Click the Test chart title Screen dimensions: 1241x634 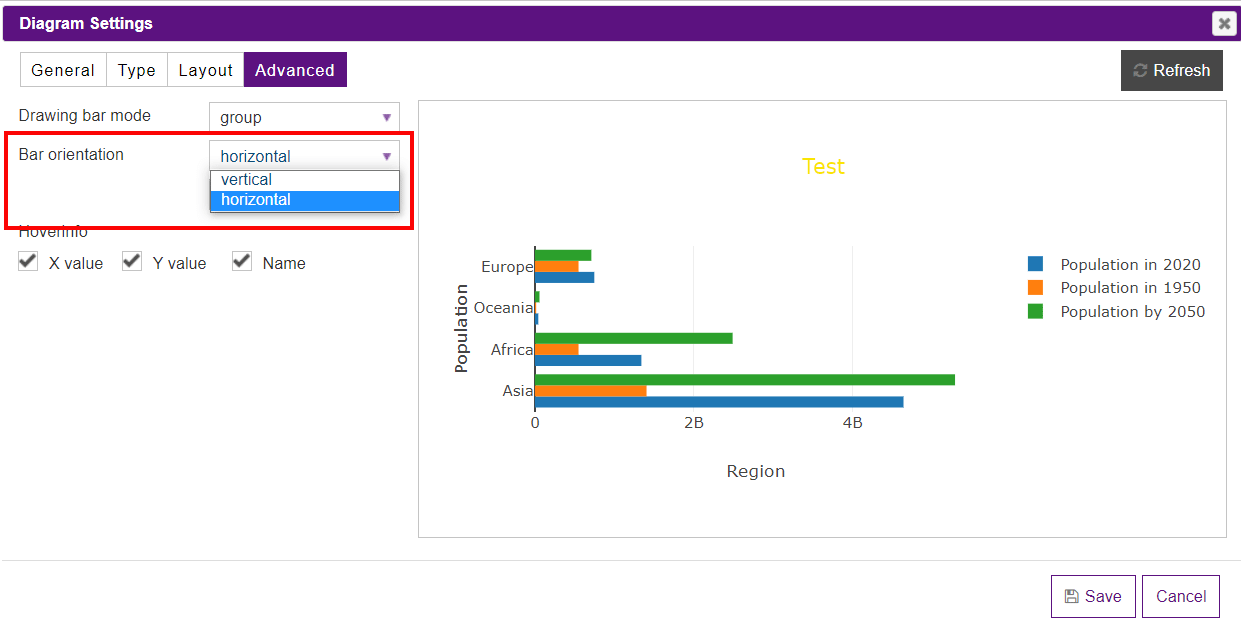(823, 166)
